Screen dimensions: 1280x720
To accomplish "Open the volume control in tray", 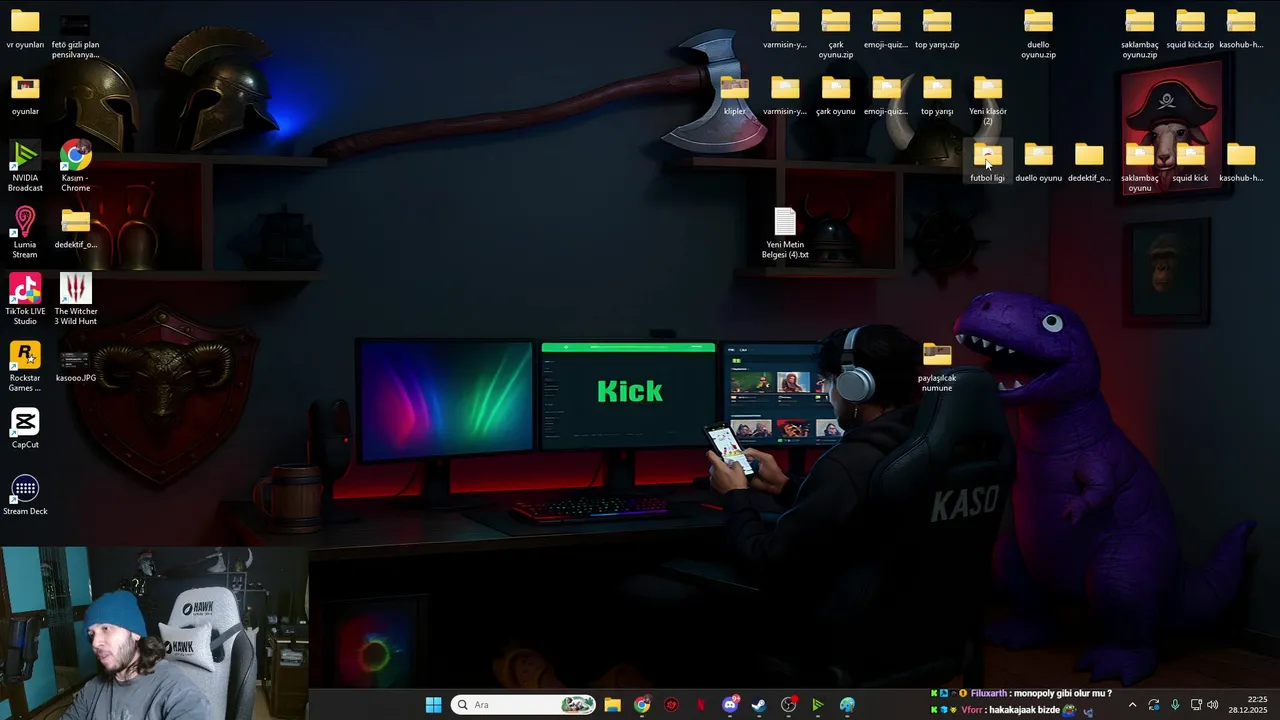I will point(1213,705).
